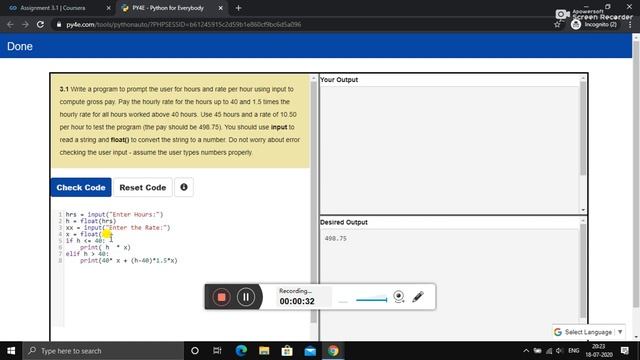Viewport: 640px width, 360px height.
Task: Click the 498.75 desired output value
Action: (x=336, y=238)
